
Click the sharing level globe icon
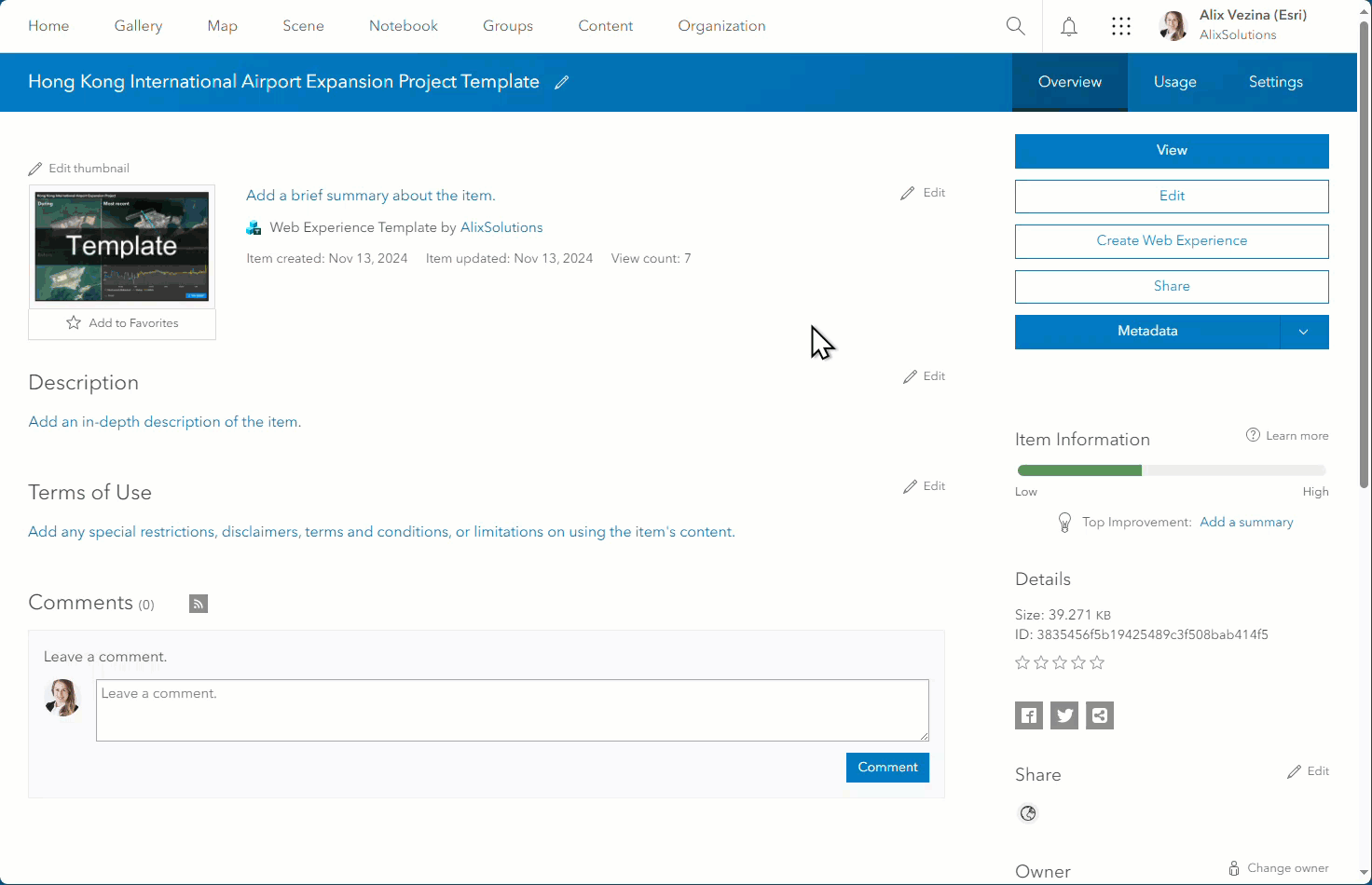pyautogui.click(x=1028, y=813)
